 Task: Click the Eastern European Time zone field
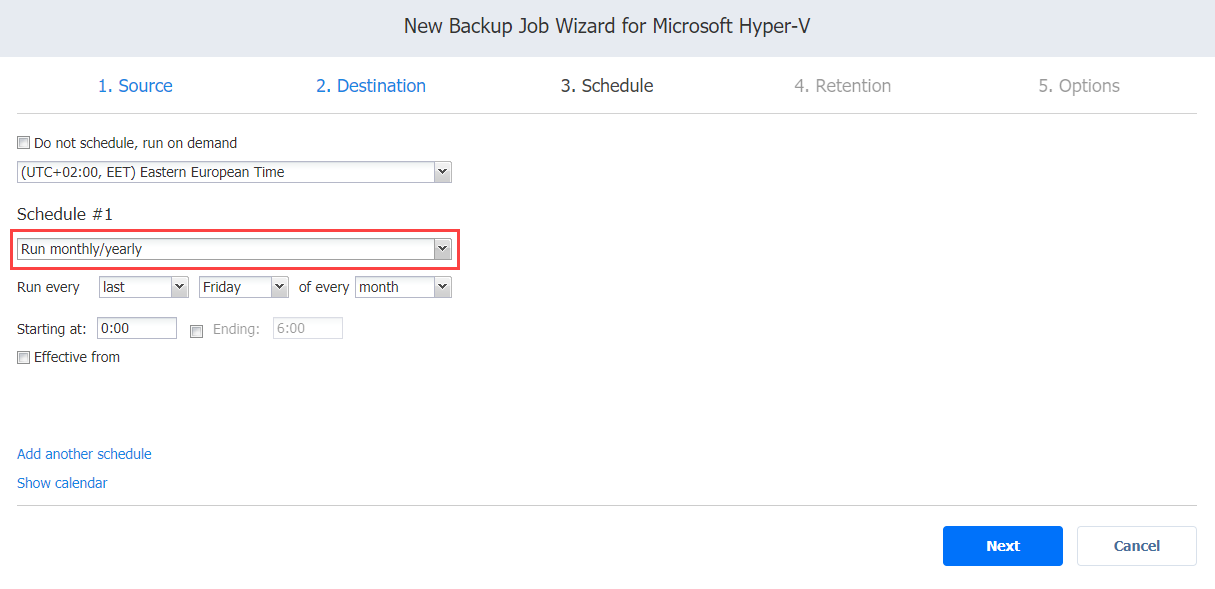tap(234, 172)
